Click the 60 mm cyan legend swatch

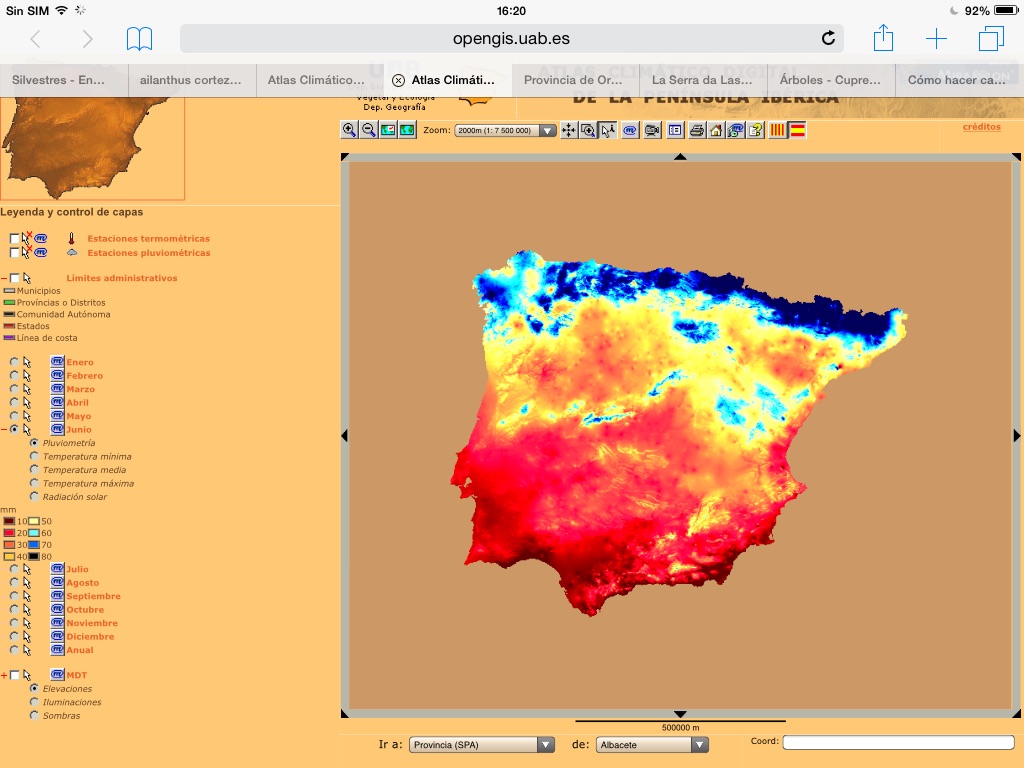point(34,533)
